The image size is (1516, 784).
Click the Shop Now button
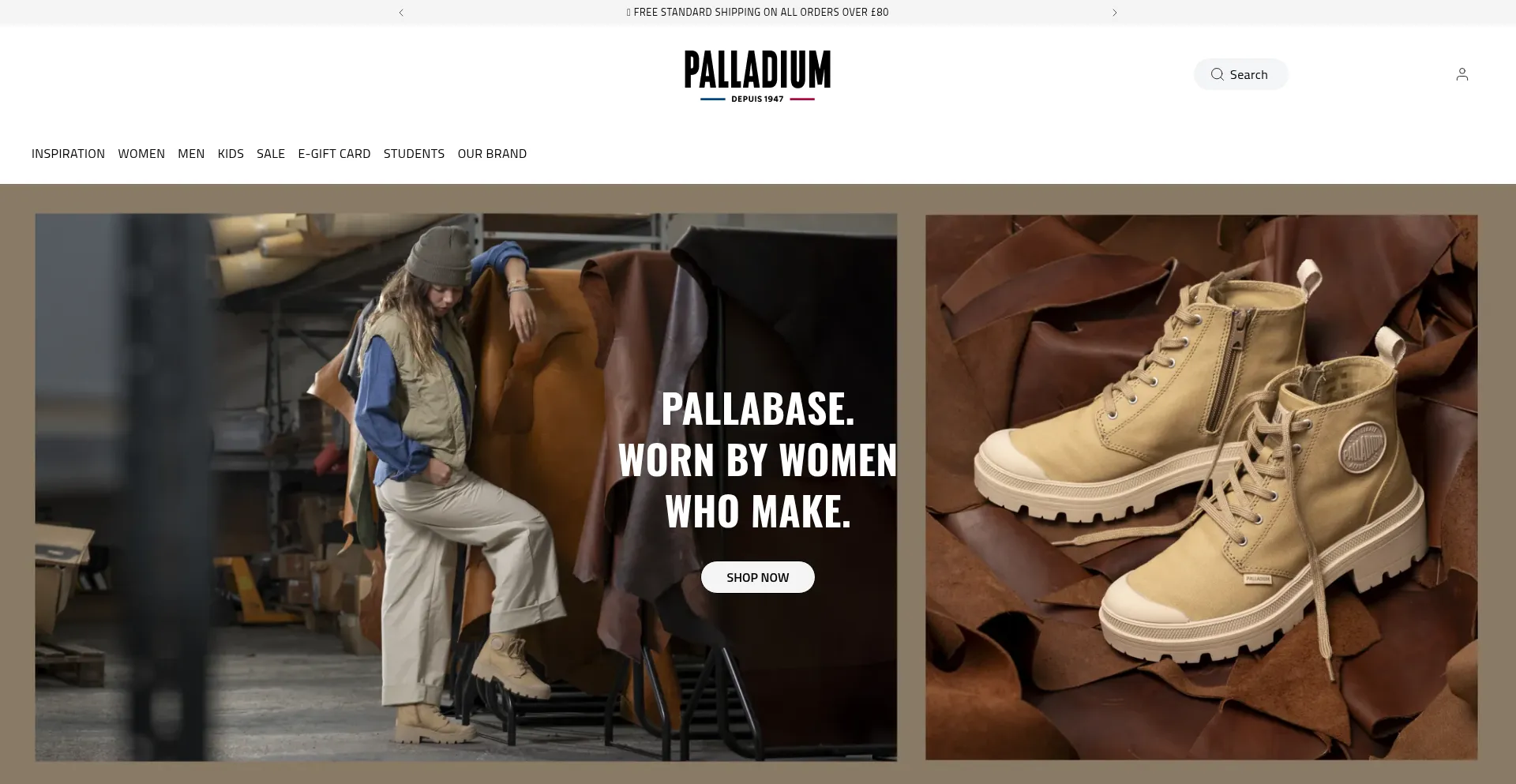pyautogui.click(x=758, y=577)
